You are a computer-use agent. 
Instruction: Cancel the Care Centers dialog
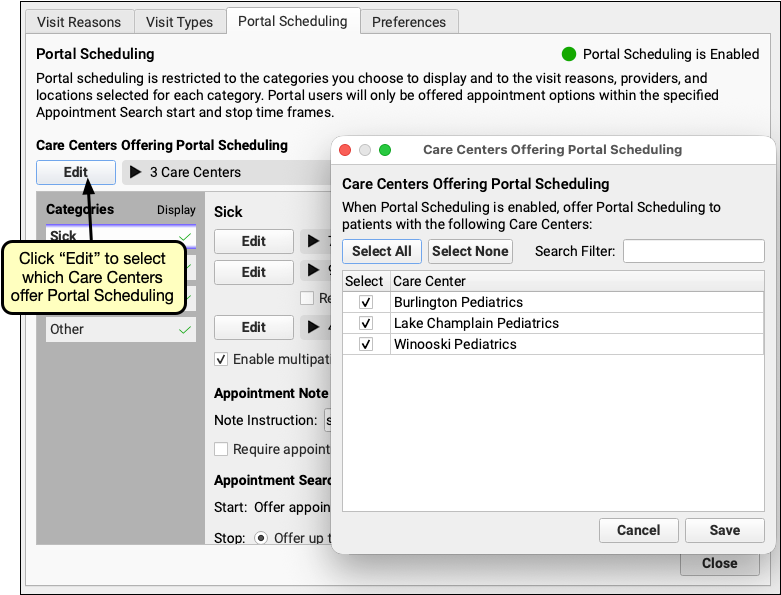[638, 530]
